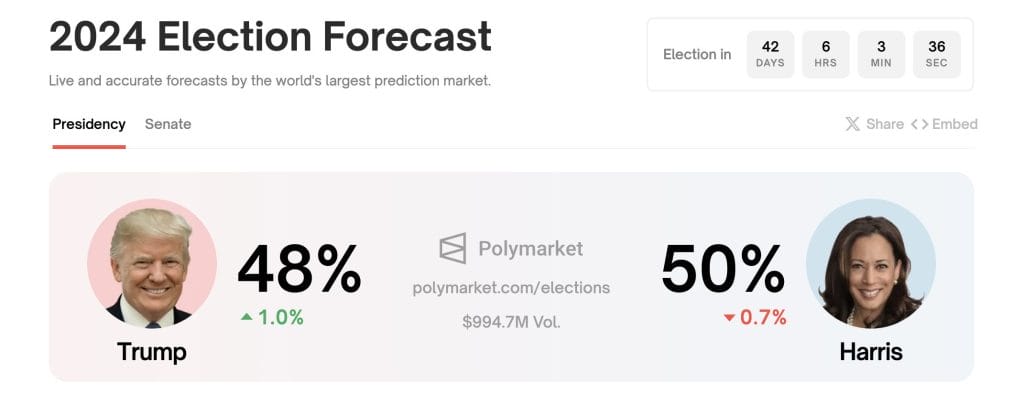This screenshot has height=405, width=1024.
Task: Click Trump's portrait photo
Action: click(x=152, y=264)
